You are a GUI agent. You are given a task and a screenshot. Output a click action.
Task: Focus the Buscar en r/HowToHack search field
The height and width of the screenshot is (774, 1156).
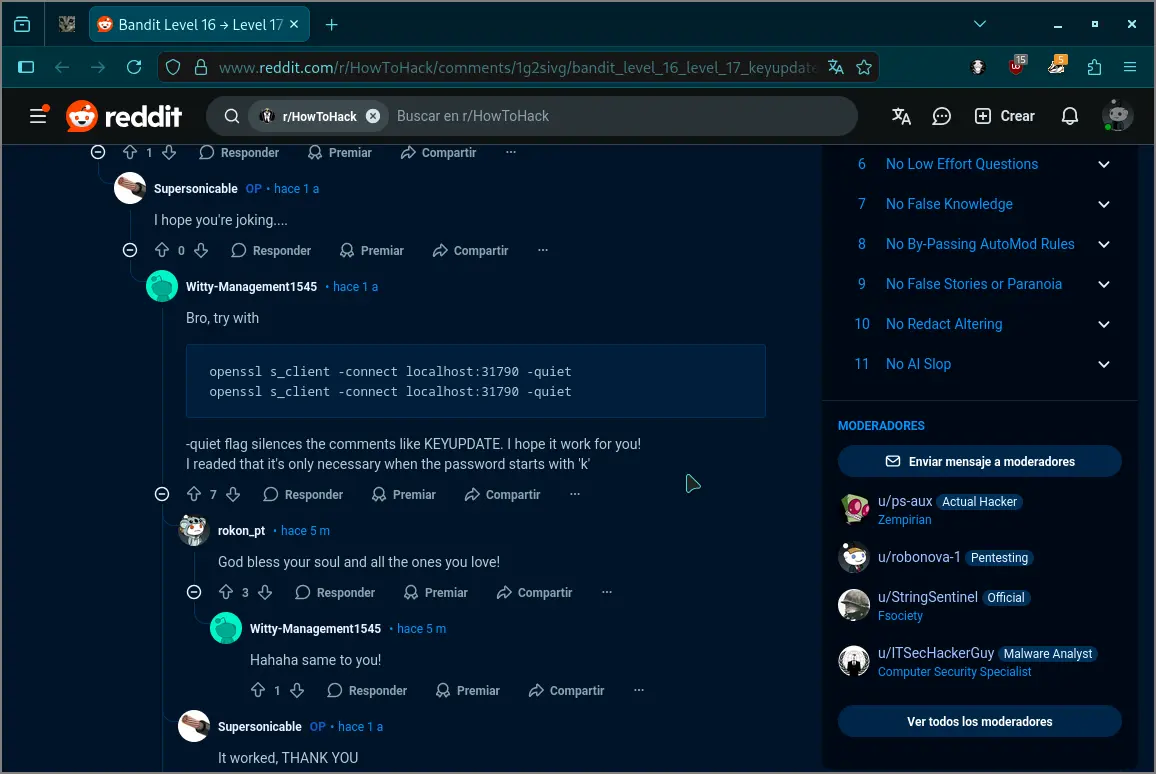click(600, 116)
